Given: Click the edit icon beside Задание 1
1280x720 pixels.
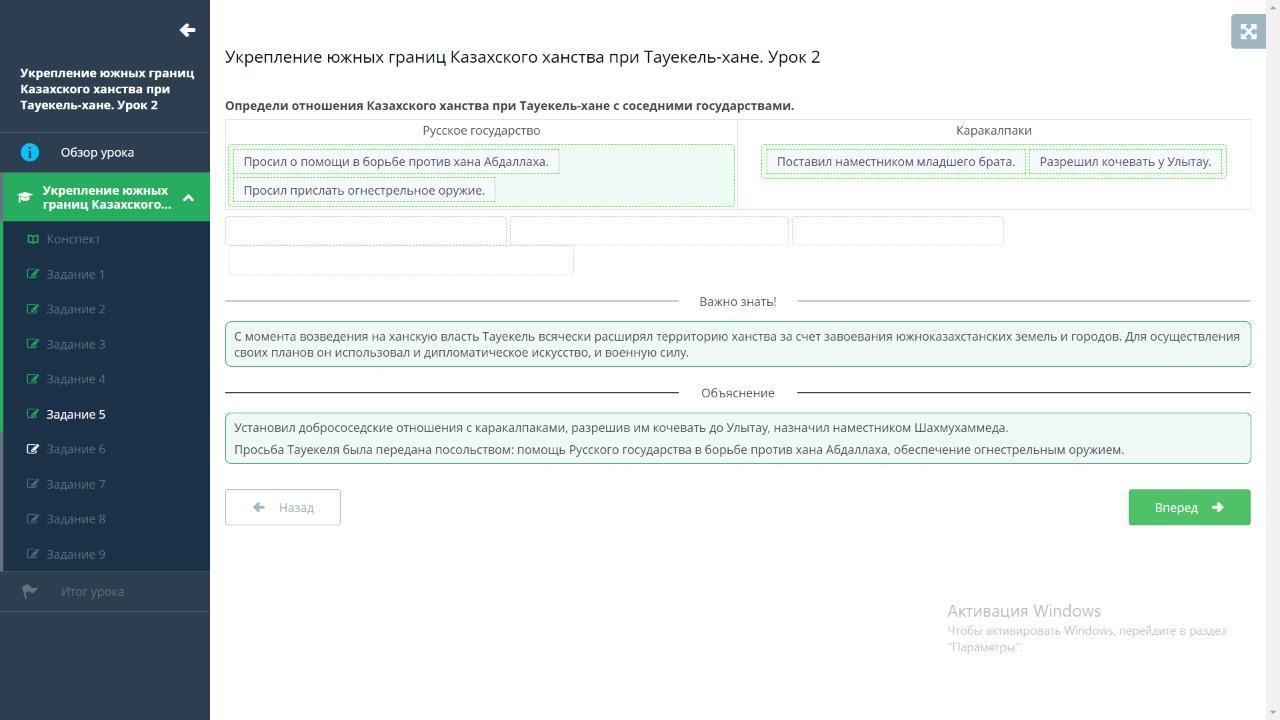Looking at the screenshot, I should click(x=33, y=274).
